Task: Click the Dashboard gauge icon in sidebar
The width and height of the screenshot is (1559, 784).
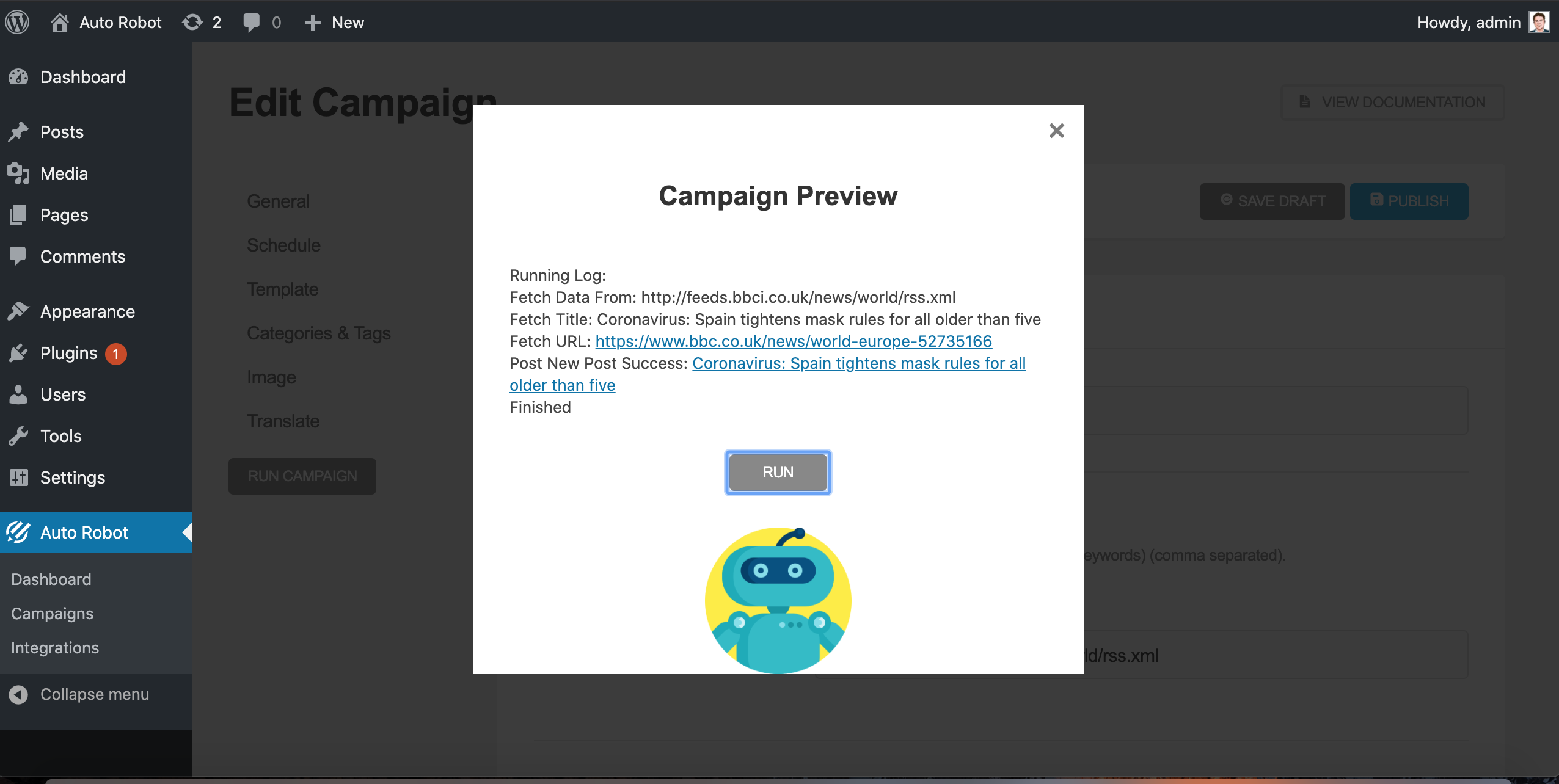Action: [18, 77]
